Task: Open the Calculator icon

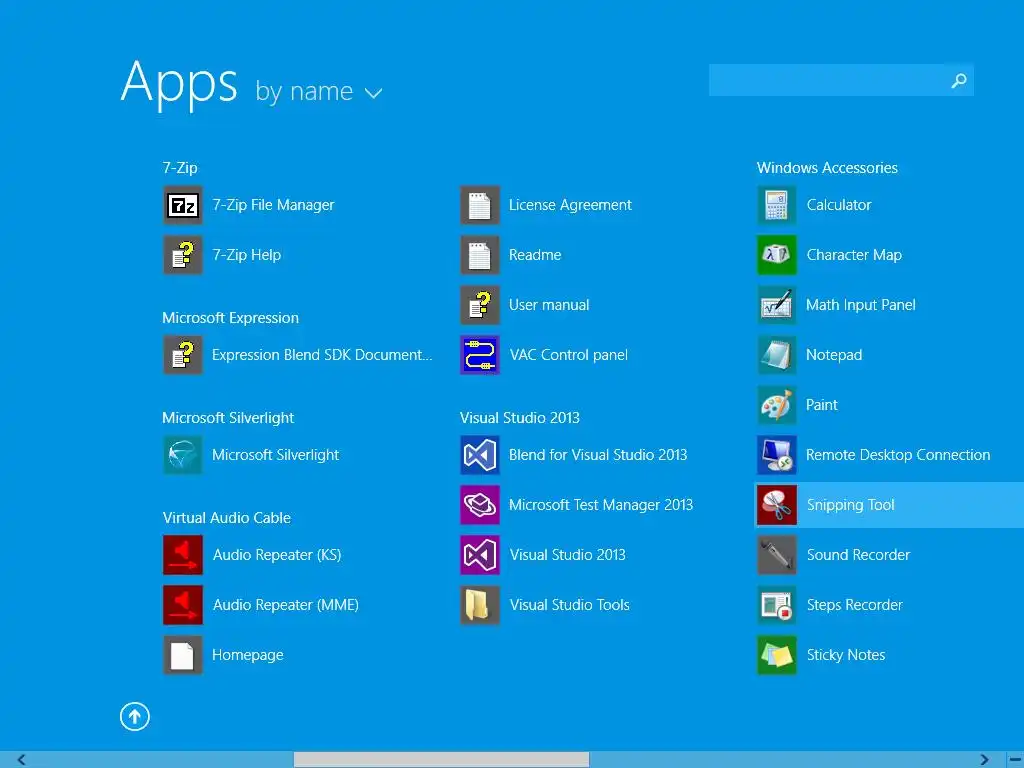Action: tap(776, 205)
